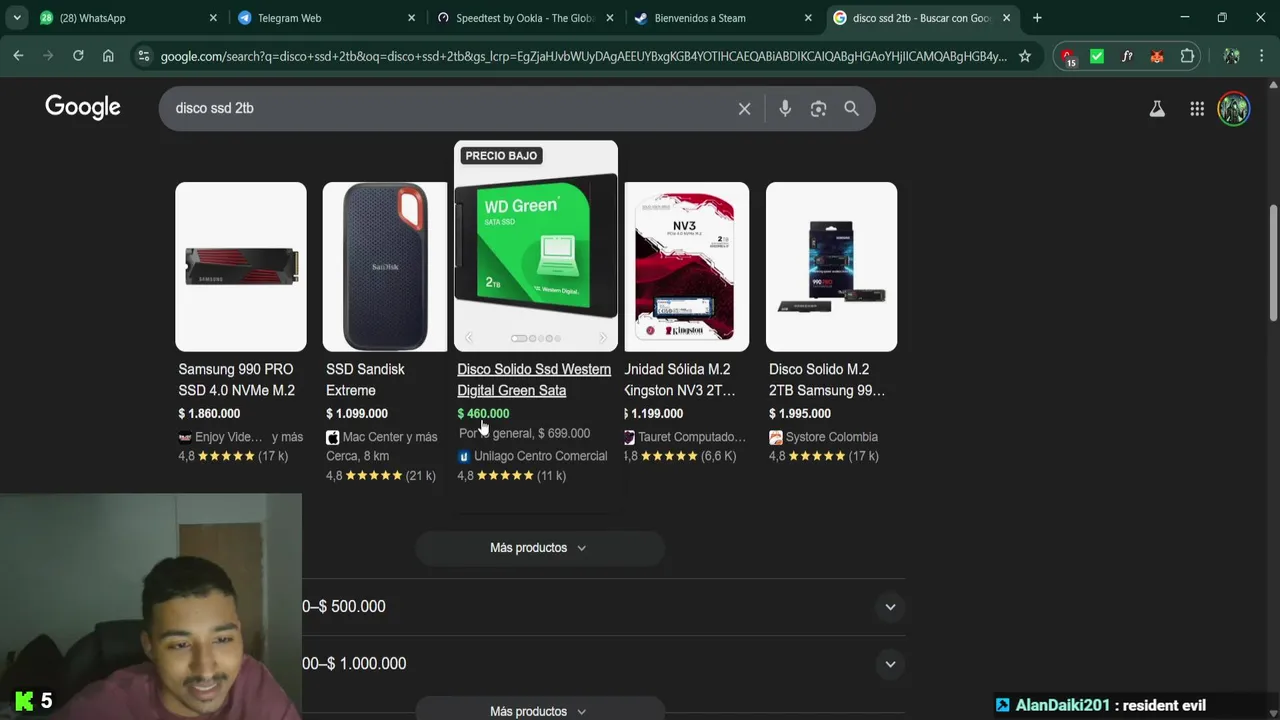The height and width of the screenshot is (720, 1280).
Task: Click the $ 1.995.000 price
Action: [x=800, y=413]
